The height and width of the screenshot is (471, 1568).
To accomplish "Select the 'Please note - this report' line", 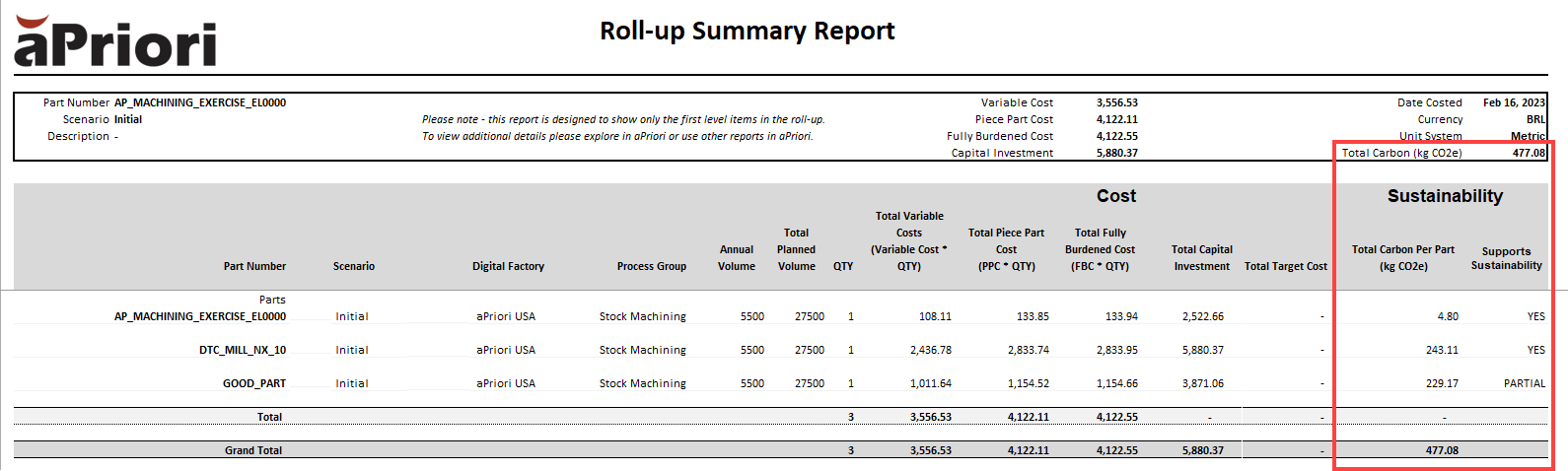I will [623, 119].
